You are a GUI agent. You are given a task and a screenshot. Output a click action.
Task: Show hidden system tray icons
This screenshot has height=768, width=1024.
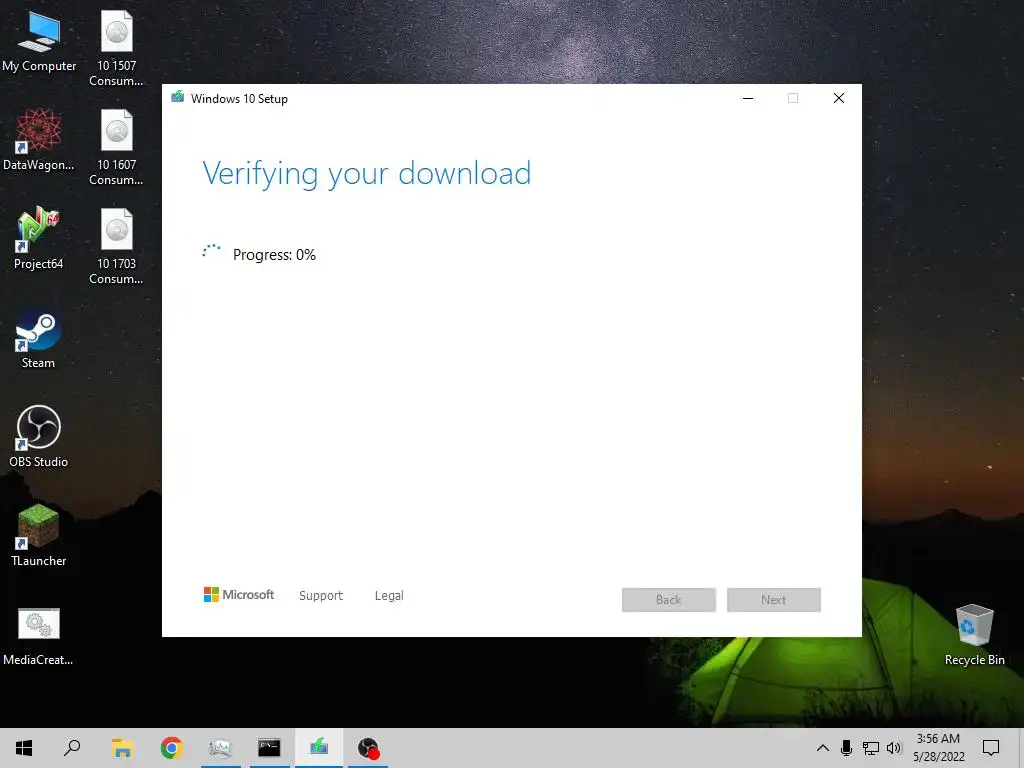(x=823, y=748)
